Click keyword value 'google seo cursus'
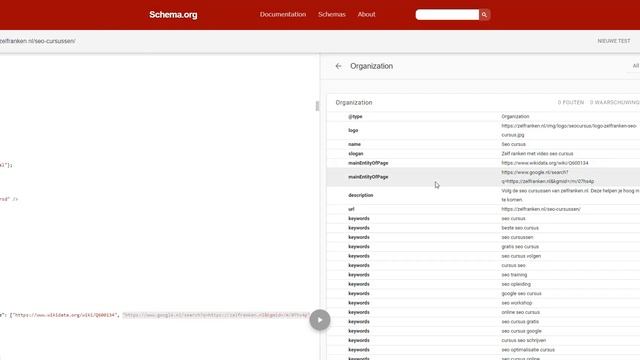This screenshot has height=360, width=640. 521,294
